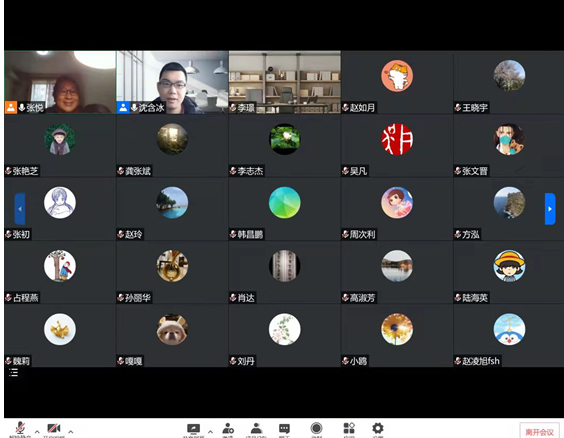
Task: Unmute the microphone in the bottom toolbar
Action: (x=20, y=429)
